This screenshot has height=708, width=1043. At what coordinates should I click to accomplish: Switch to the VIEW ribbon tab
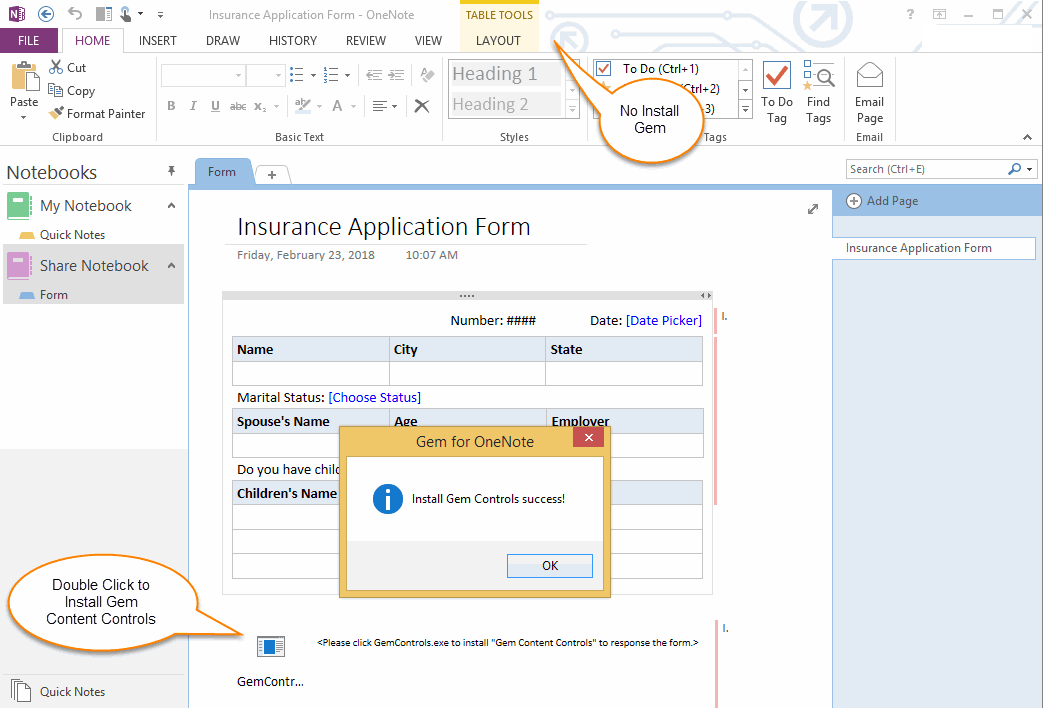click(x=428, y=41)
